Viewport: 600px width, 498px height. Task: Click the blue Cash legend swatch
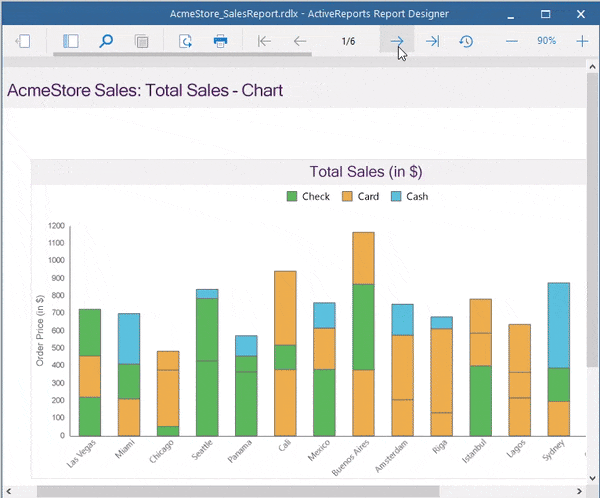click(396, 196)
